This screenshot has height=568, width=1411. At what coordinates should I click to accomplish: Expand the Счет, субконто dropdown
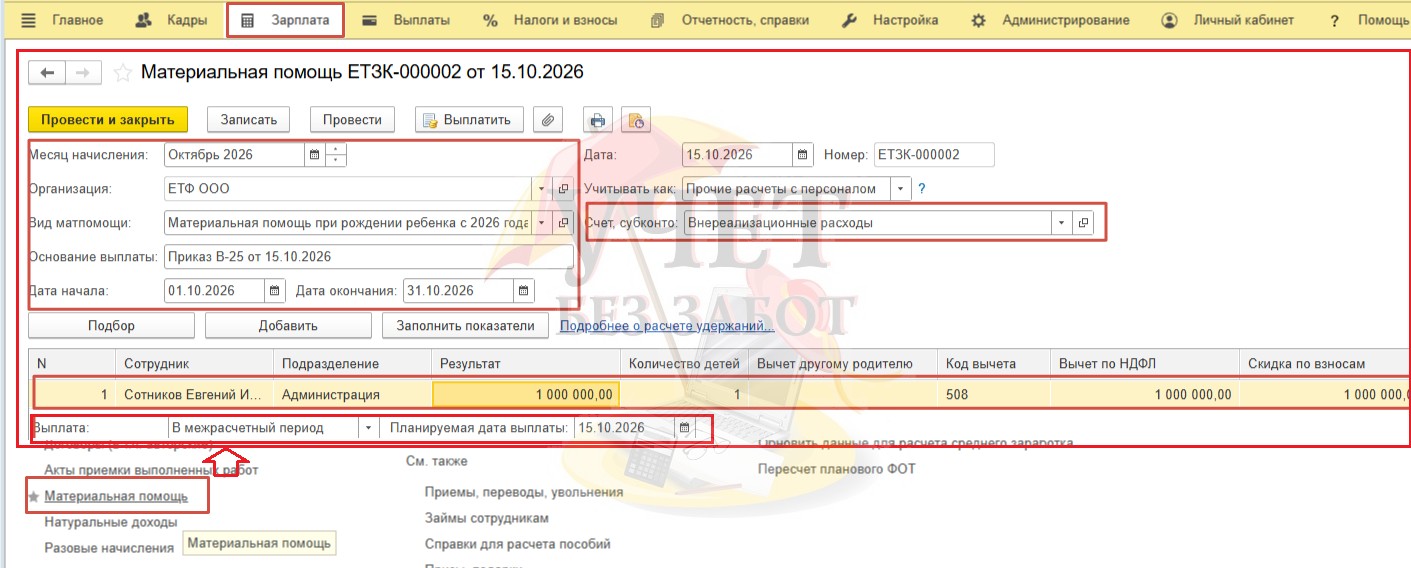point(1061,223)
